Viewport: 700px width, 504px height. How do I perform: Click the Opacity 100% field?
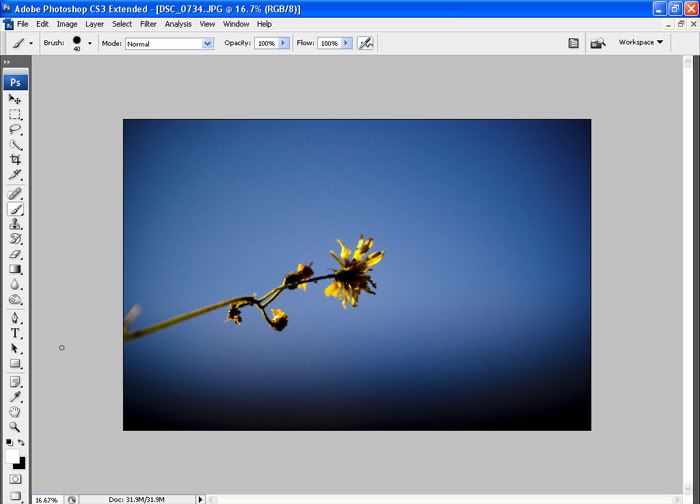coord(267,43)
